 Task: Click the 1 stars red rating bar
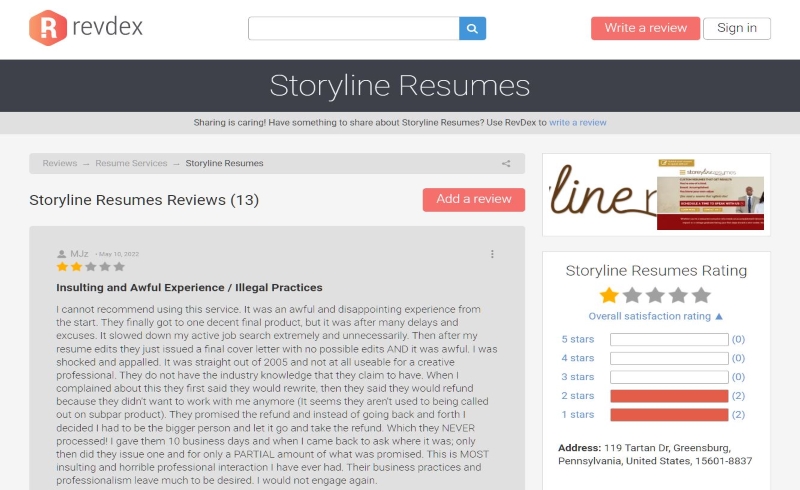click(669, 415)
